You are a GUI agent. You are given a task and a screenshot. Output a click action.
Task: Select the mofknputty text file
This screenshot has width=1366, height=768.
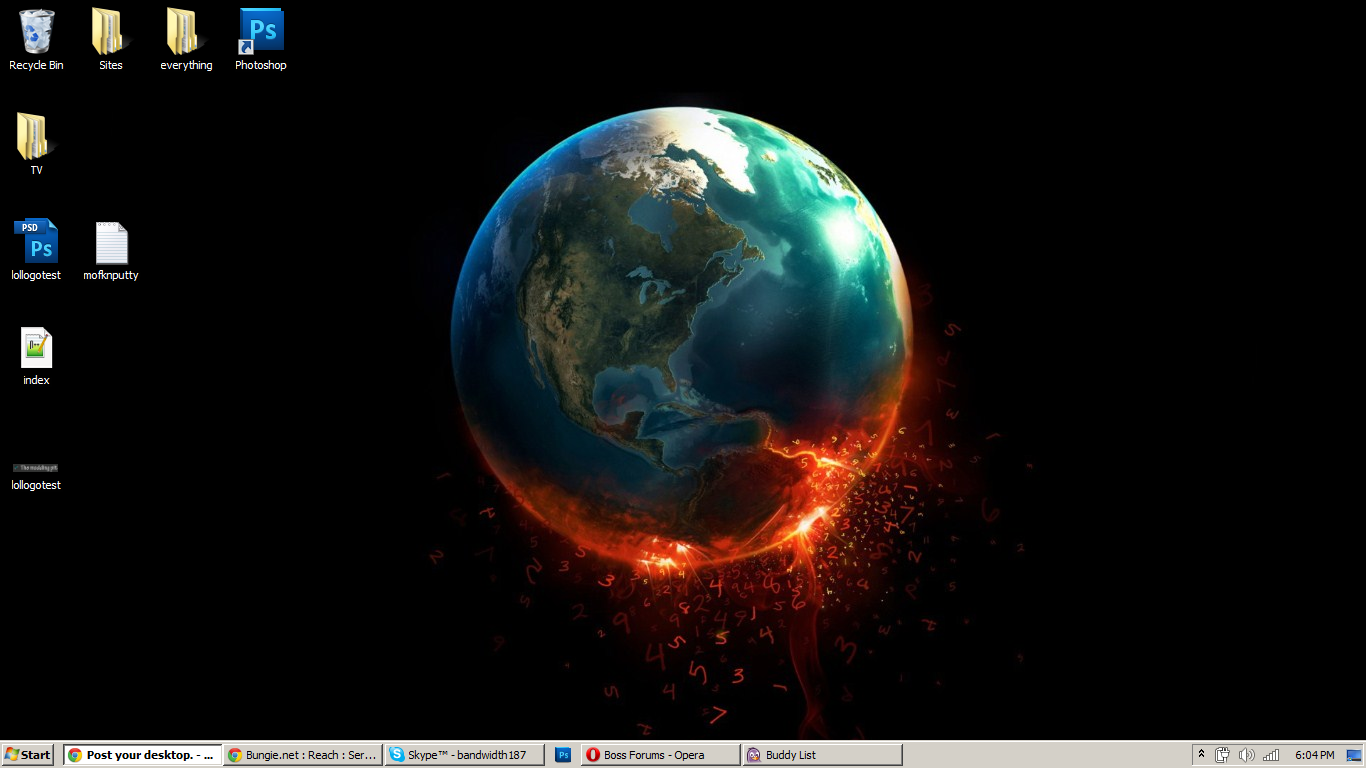(111, 243)
